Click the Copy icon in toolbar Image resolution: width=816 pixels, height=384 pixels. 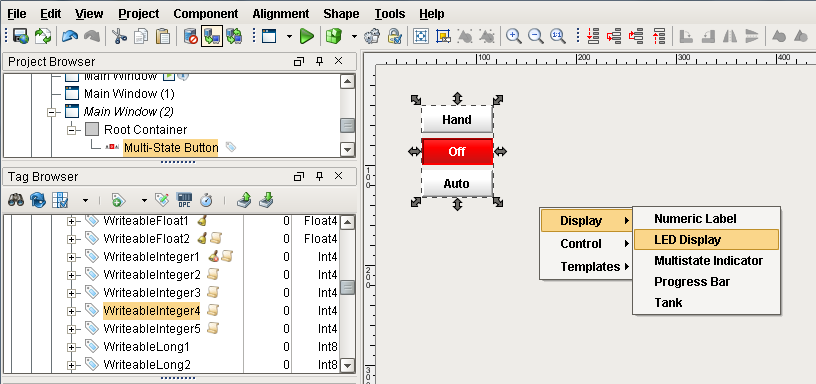[141, 36]
